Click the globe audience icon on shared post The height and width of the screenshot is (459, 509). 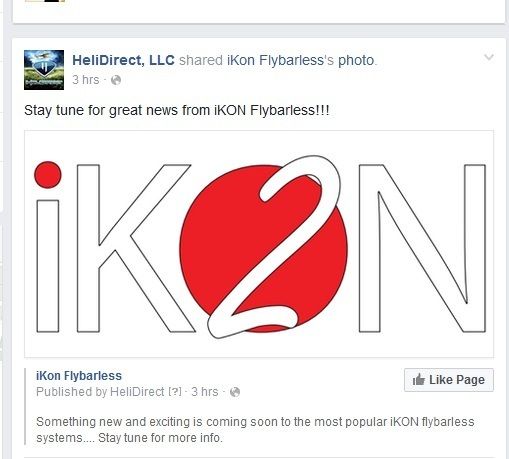(x=235, y=392)
